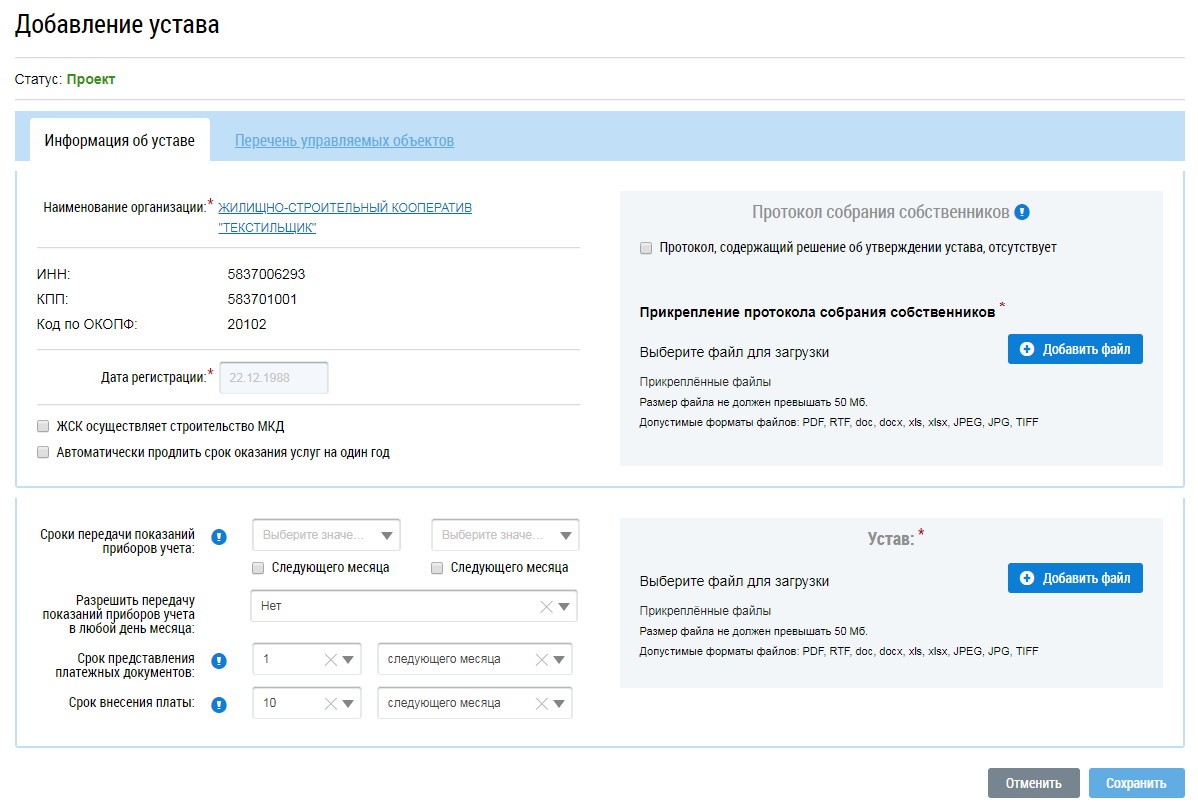This screenshot has height=812, width=1198.
Task: Click Сохранить button
Action: (x=1136, y=783)
